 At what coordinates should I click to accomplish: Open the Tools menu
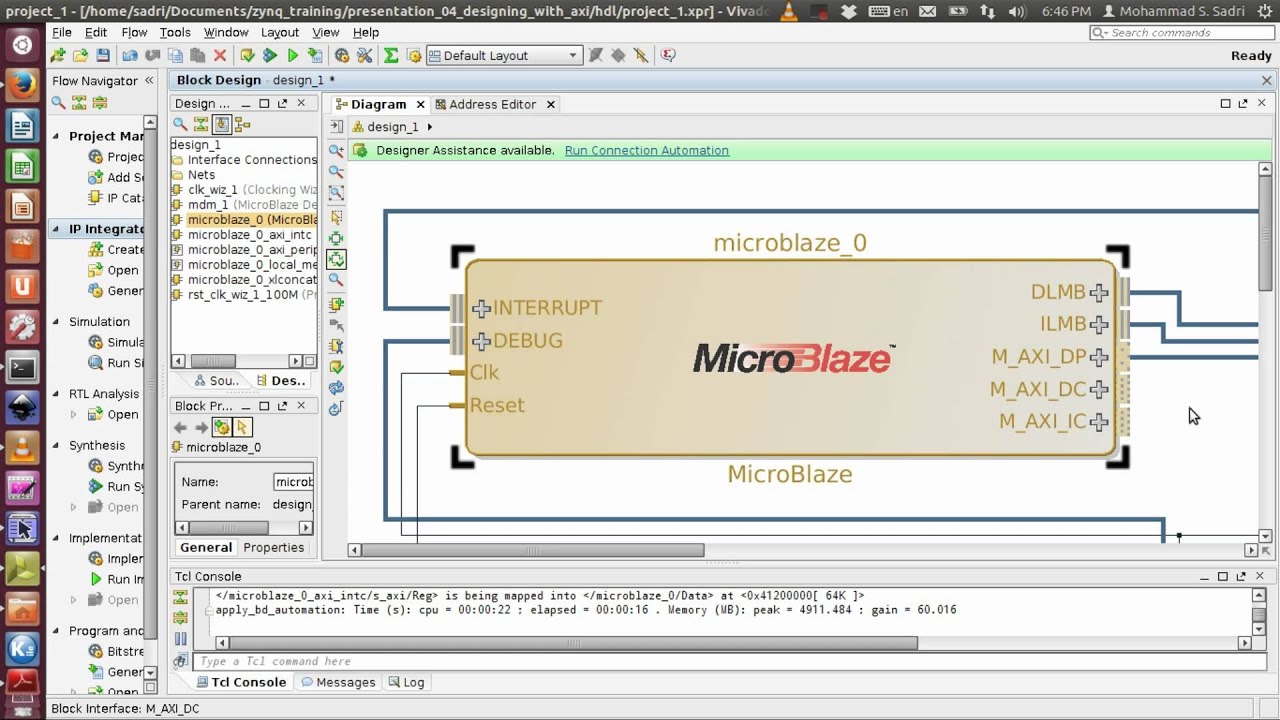[x=174, y=32]
